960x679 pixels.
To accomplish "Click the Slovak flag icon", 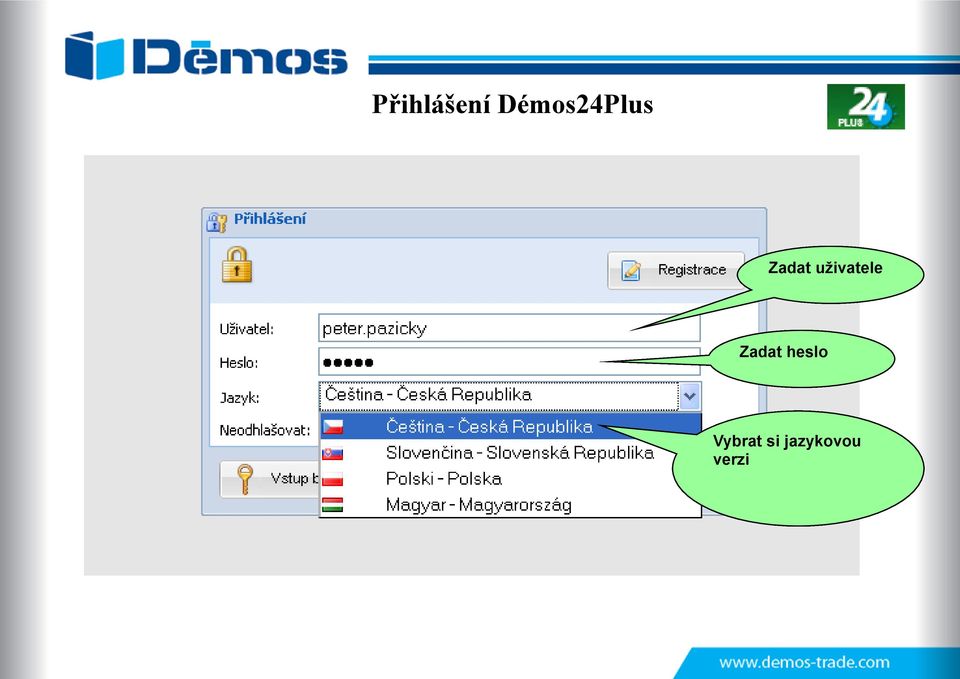I will (332, 453).
